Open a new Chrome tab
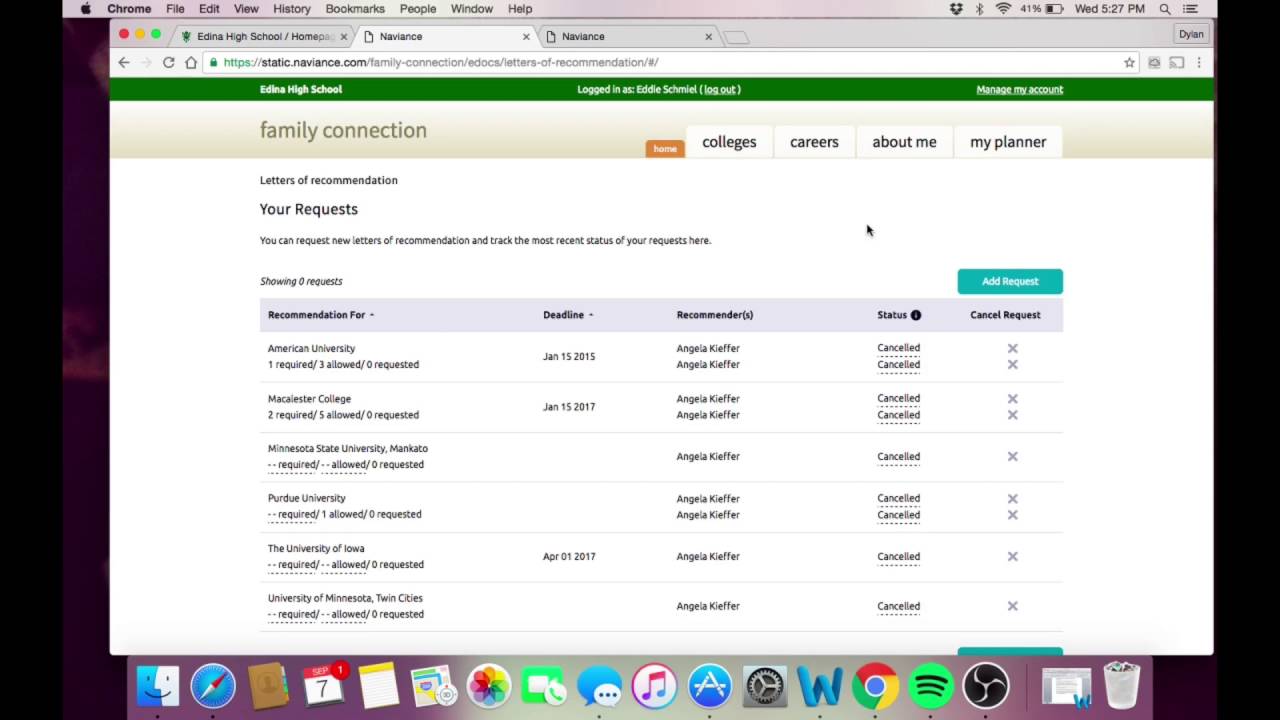Image resolution: width=1280 pixels, height=720 pixels. tap(736, 37)
